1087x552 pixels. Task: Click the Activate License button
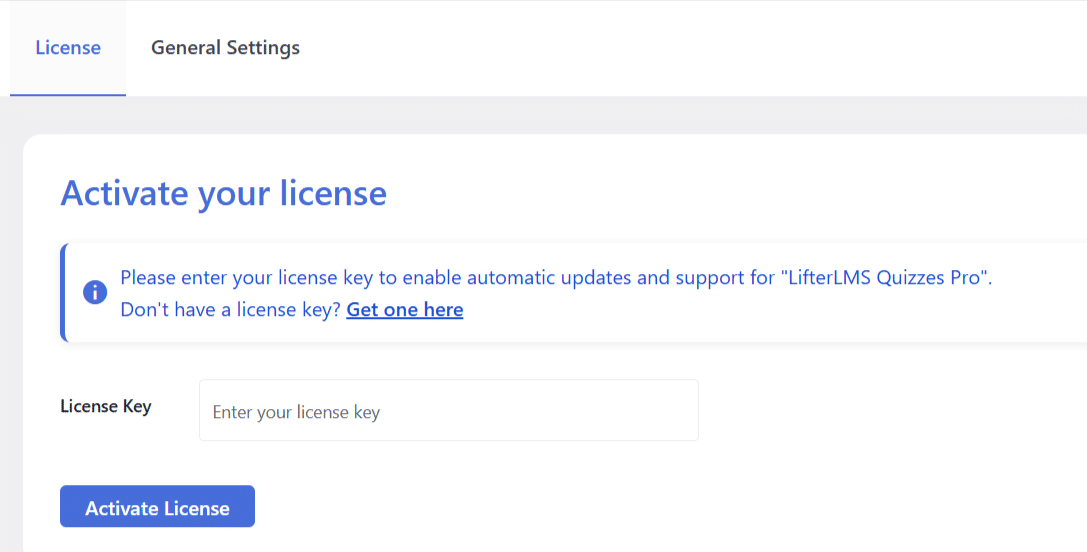157,506
